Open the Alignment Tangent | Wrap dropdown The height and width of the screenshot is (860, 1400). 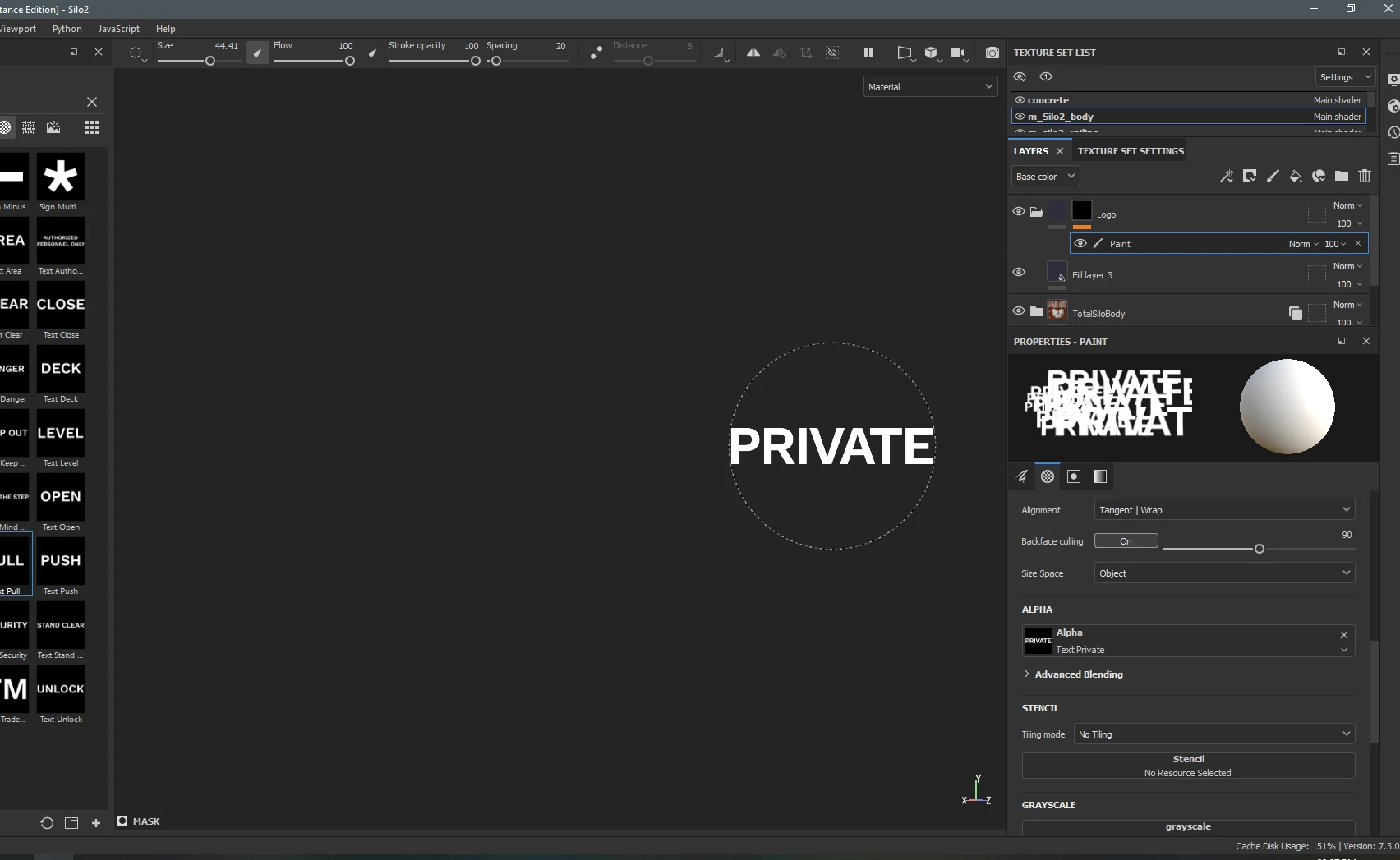pos(1224,509)
